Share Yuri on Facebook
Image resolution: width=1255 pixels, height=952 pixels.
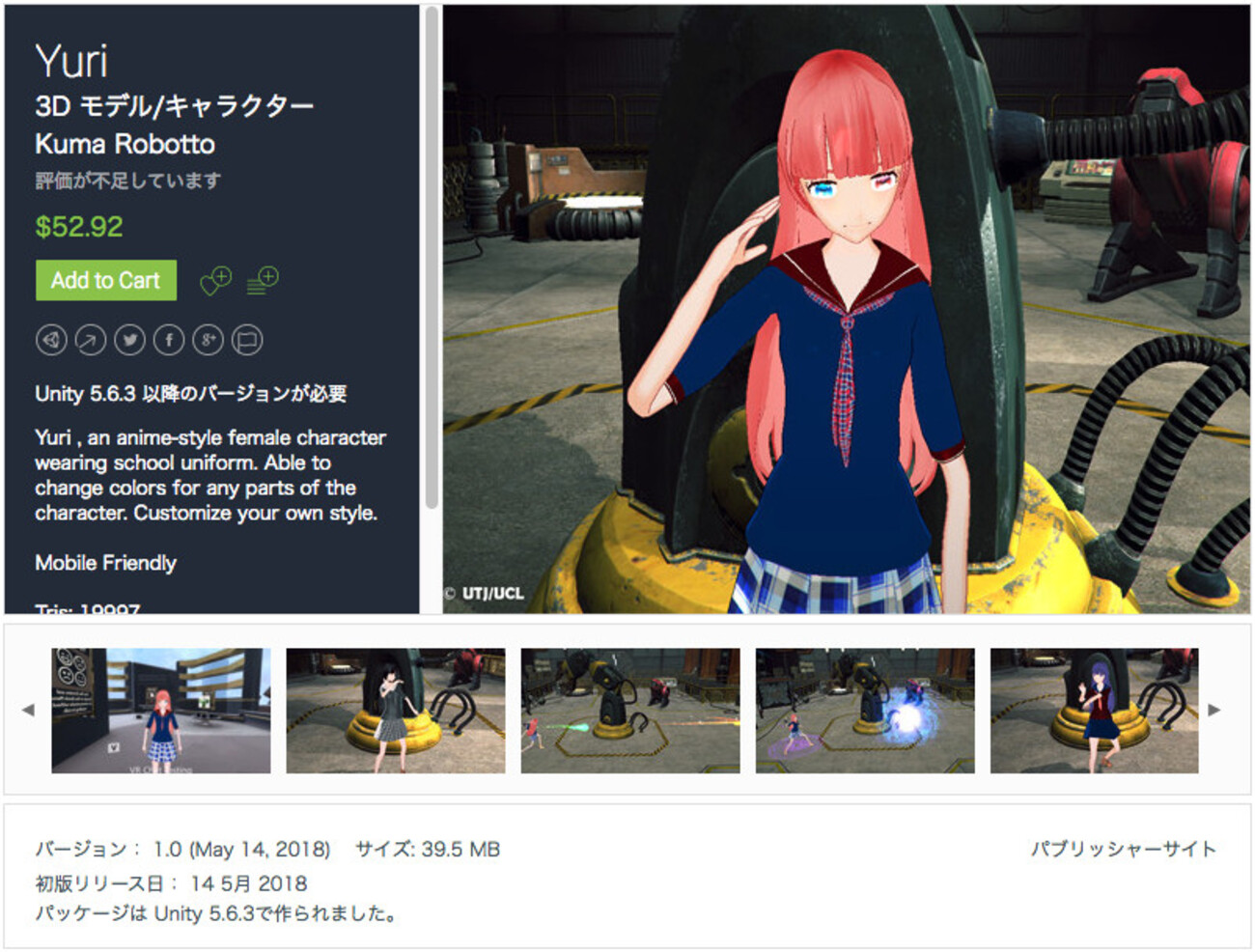tap(169, 340)
